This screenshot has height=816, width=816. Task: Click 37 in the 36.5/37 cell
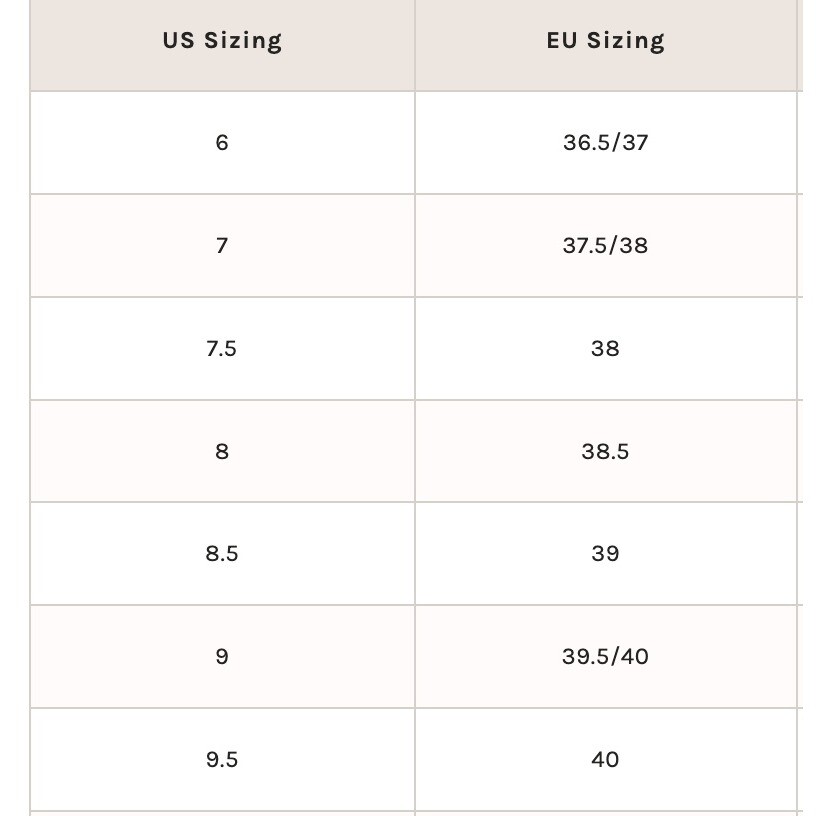(634, 143)
